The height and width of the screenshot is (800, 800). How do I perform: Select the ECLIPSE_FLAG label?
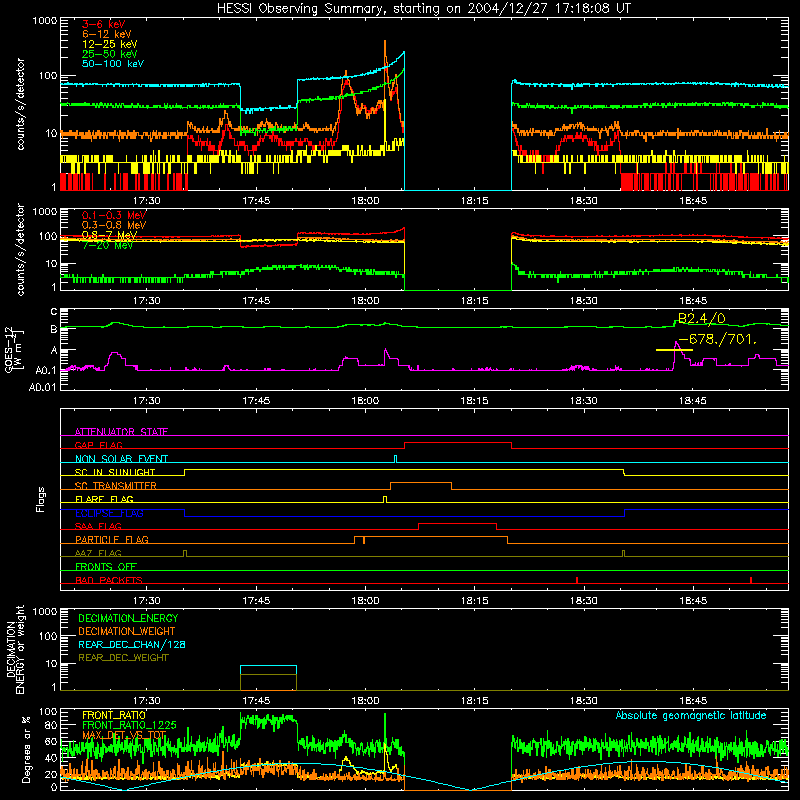(109, 513)
